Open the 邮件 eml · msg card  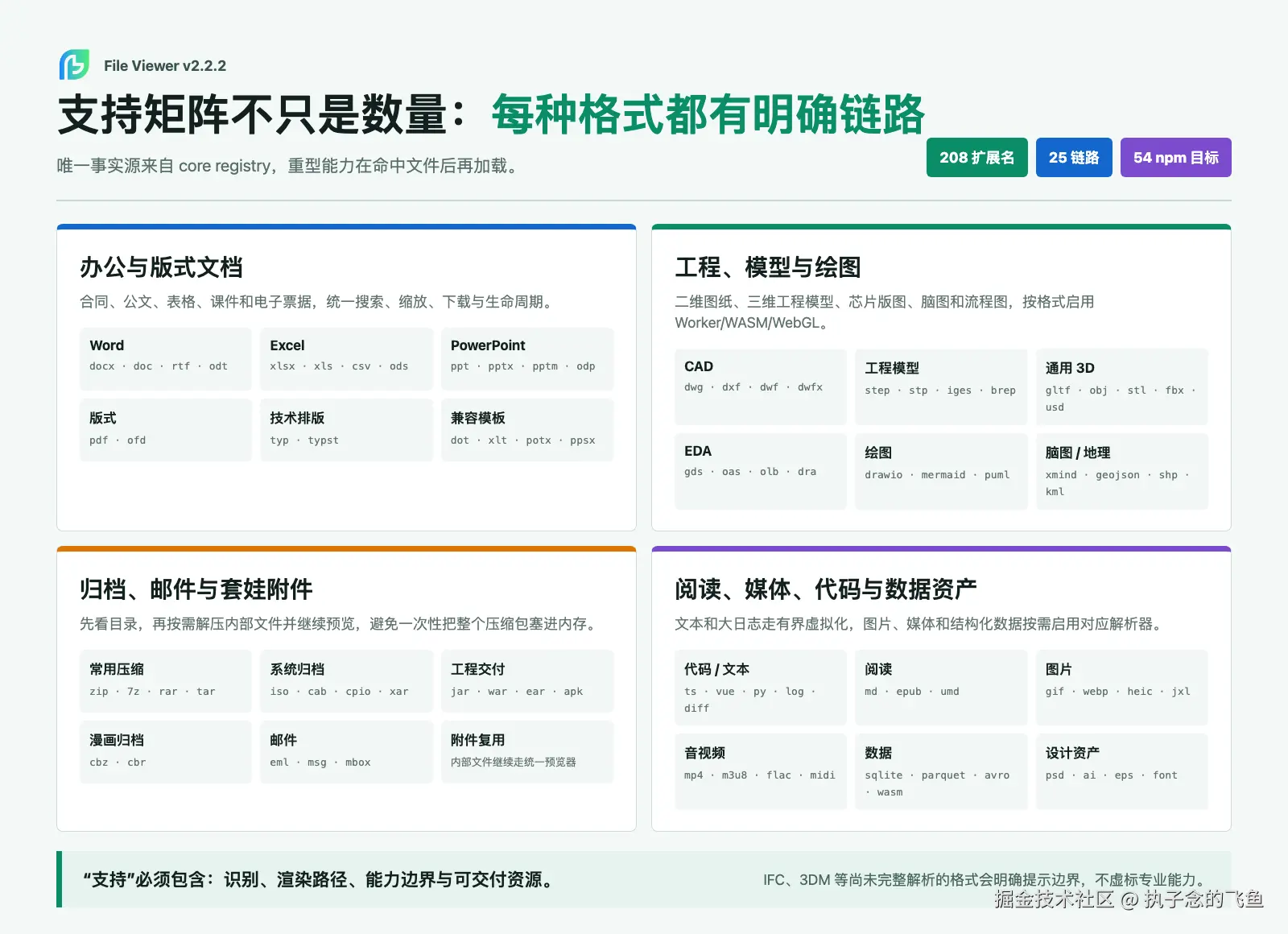coord(346,752)
